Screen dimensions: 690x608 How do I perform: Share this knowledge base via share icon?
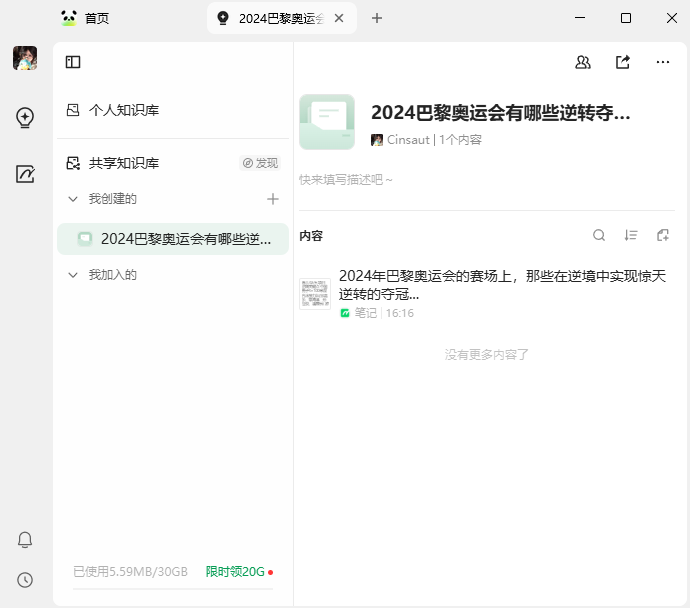[623, 62]
